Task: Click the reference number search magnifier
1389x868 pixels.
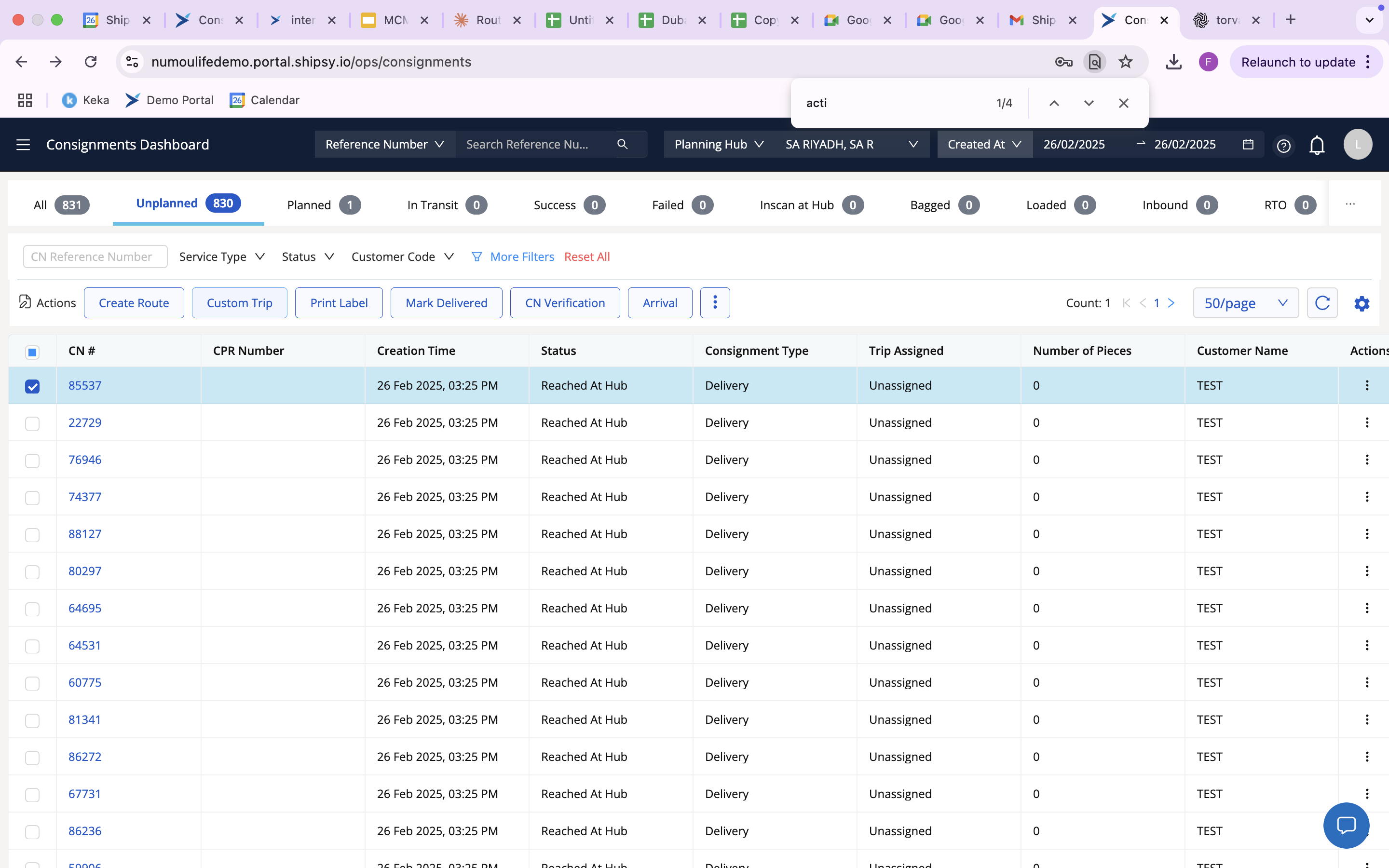Action: pos(622,145)
